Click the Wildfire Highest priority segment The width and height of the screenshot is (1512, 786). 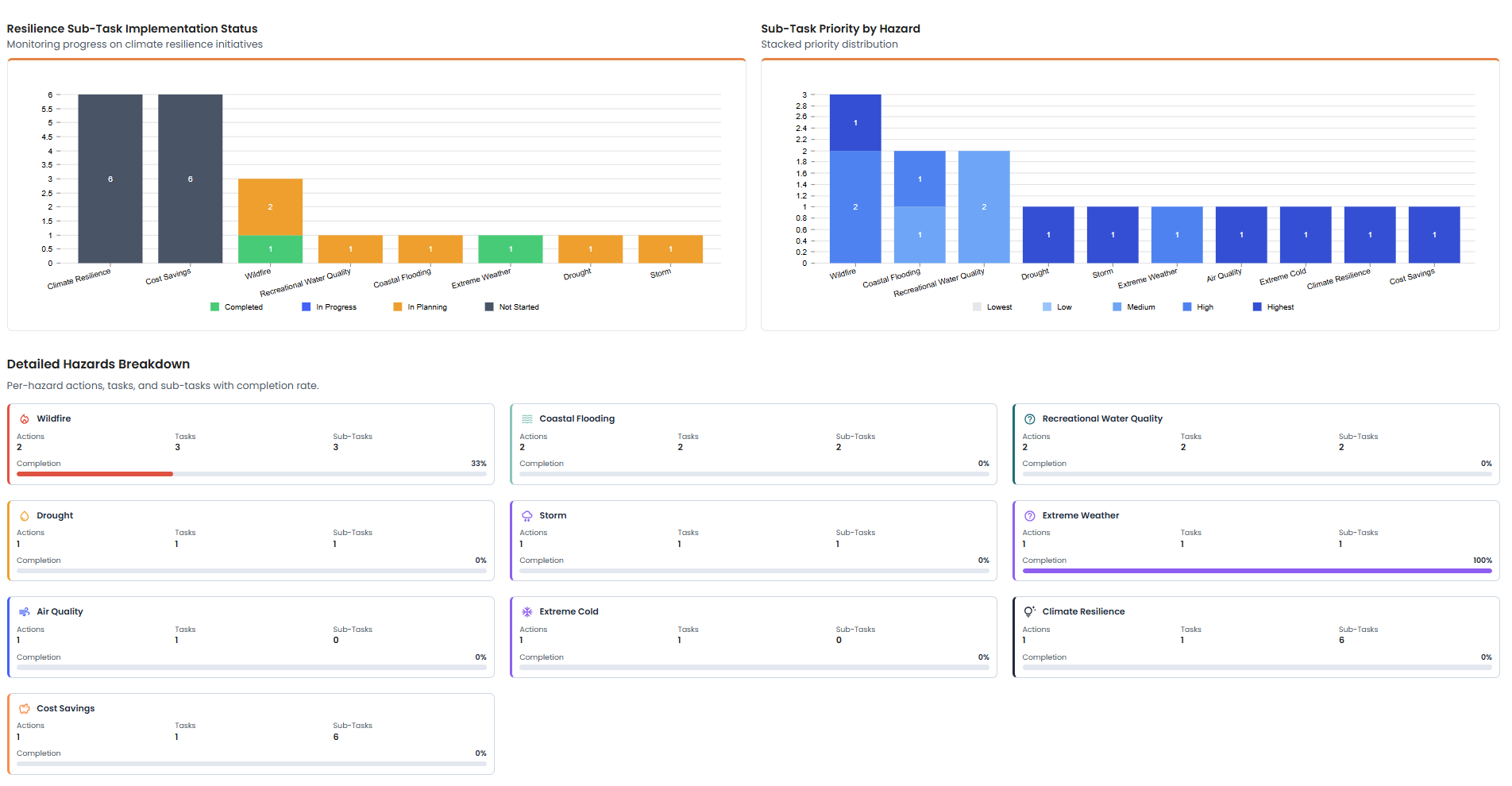pos(855,122)
